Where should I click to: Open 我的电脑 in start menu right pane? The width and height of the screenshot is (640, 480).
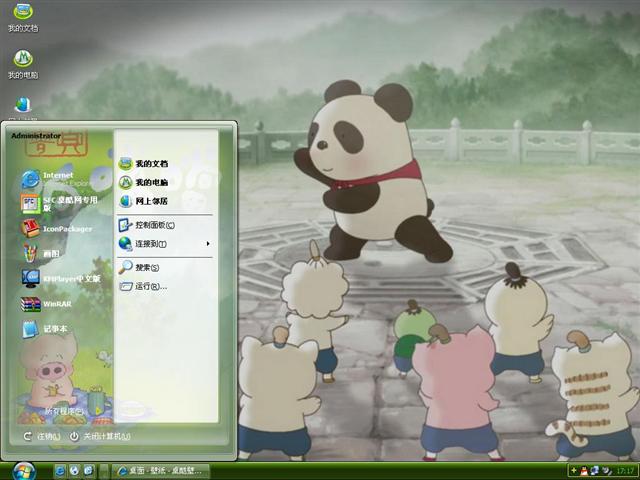144,182
